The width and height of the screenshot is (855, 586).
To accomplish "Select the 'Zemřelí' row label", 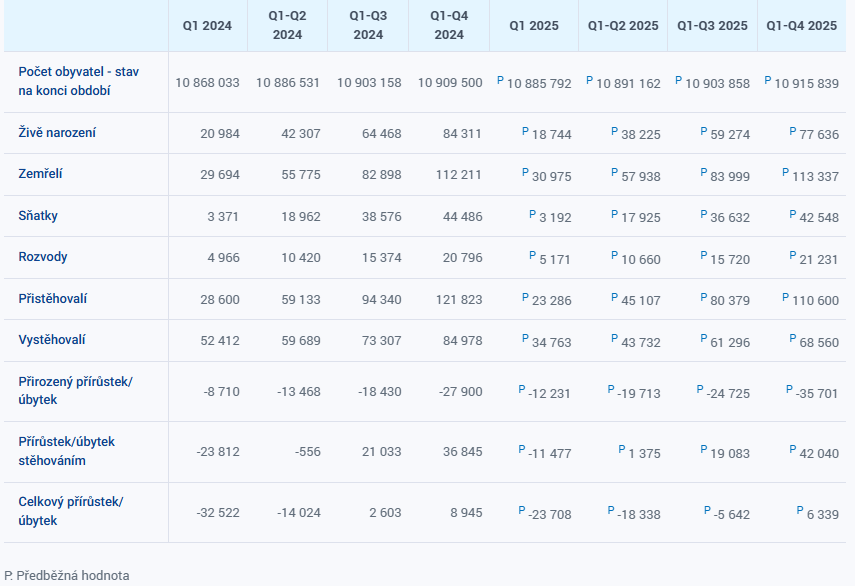I will (41, 174).
